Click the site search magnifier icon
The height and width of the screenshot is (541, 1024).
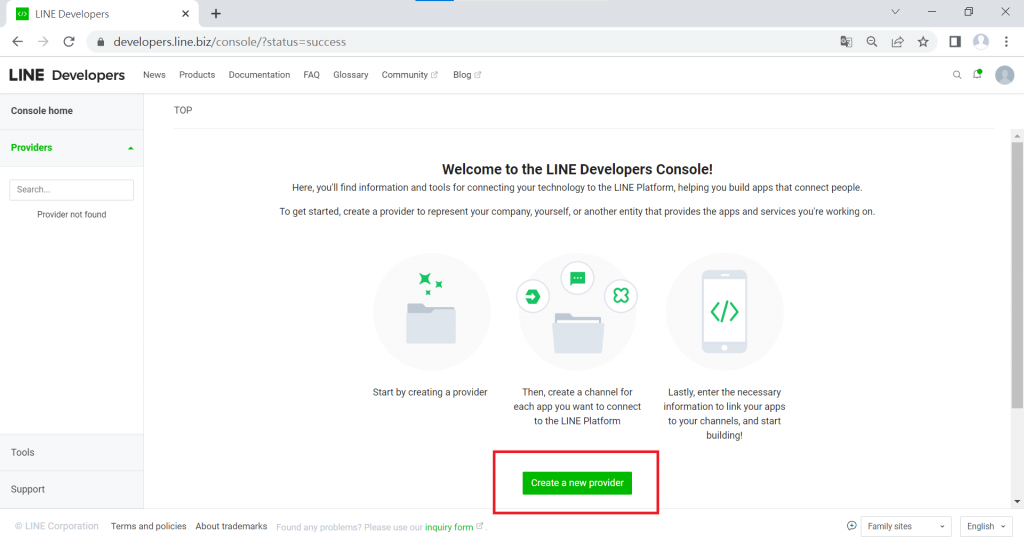click(x=957, y=75)
